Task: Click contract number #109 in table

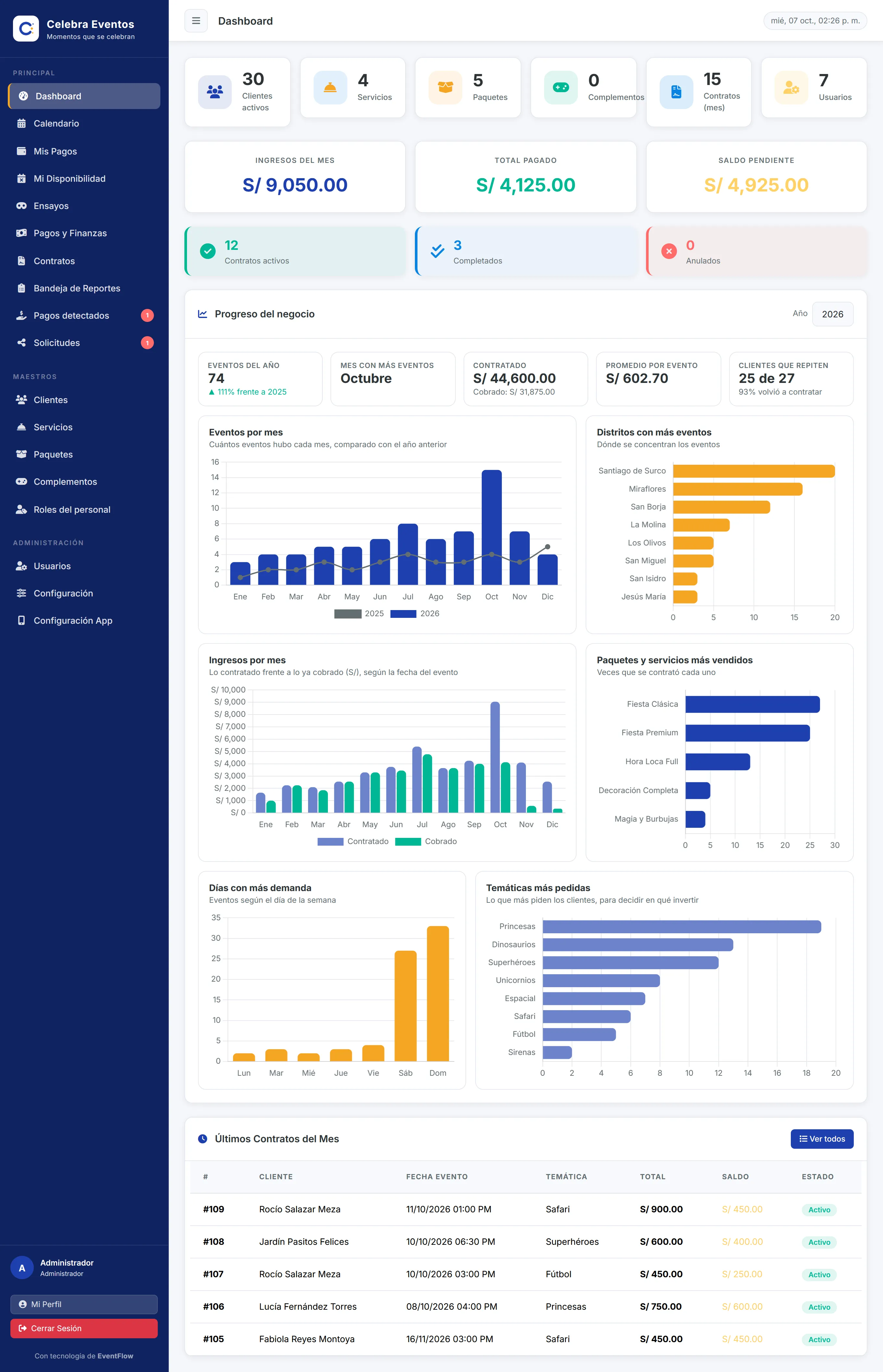Action: 213,1209
